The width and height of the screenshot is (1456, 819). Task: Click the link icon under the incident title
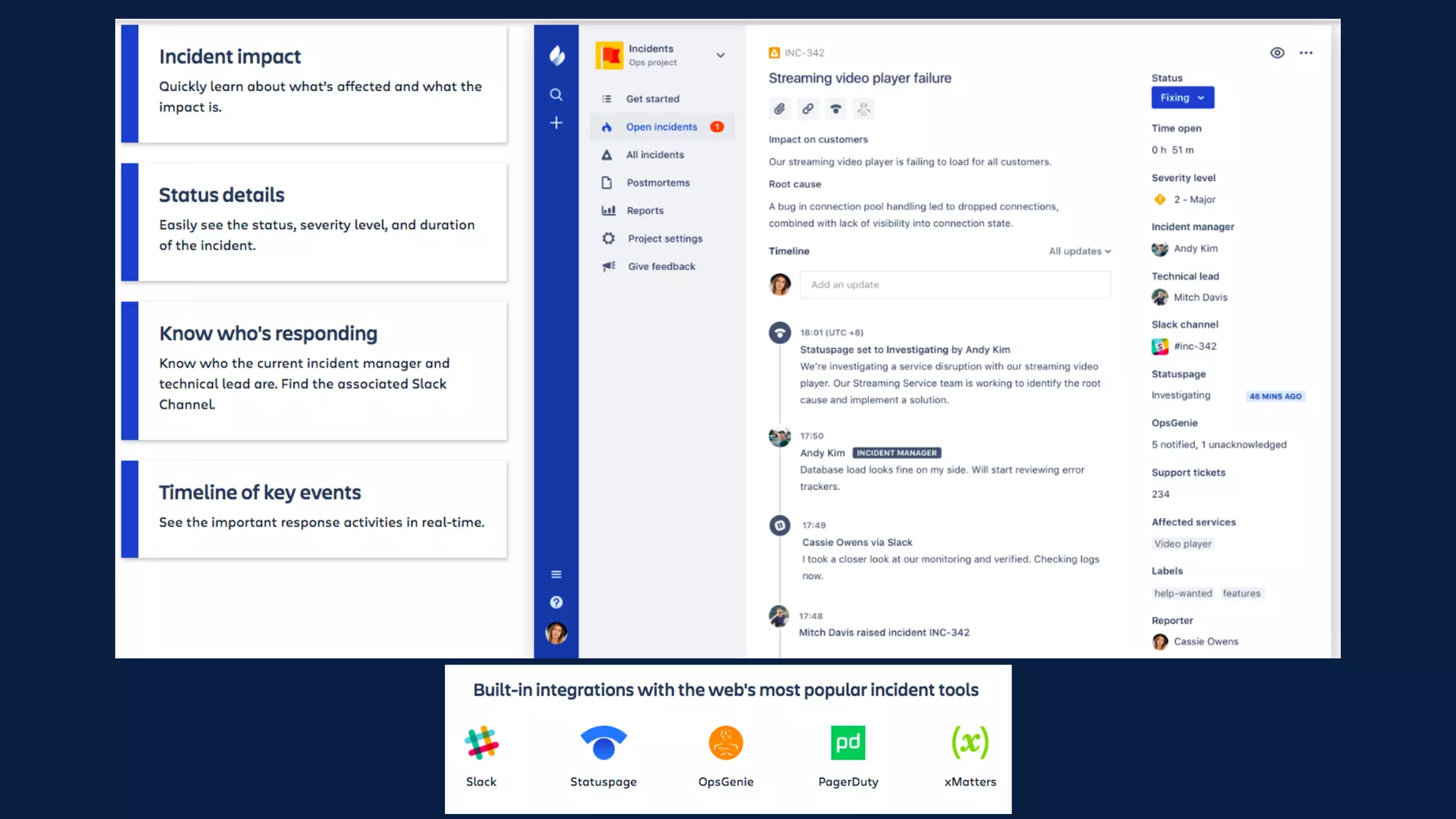(808, 109)
